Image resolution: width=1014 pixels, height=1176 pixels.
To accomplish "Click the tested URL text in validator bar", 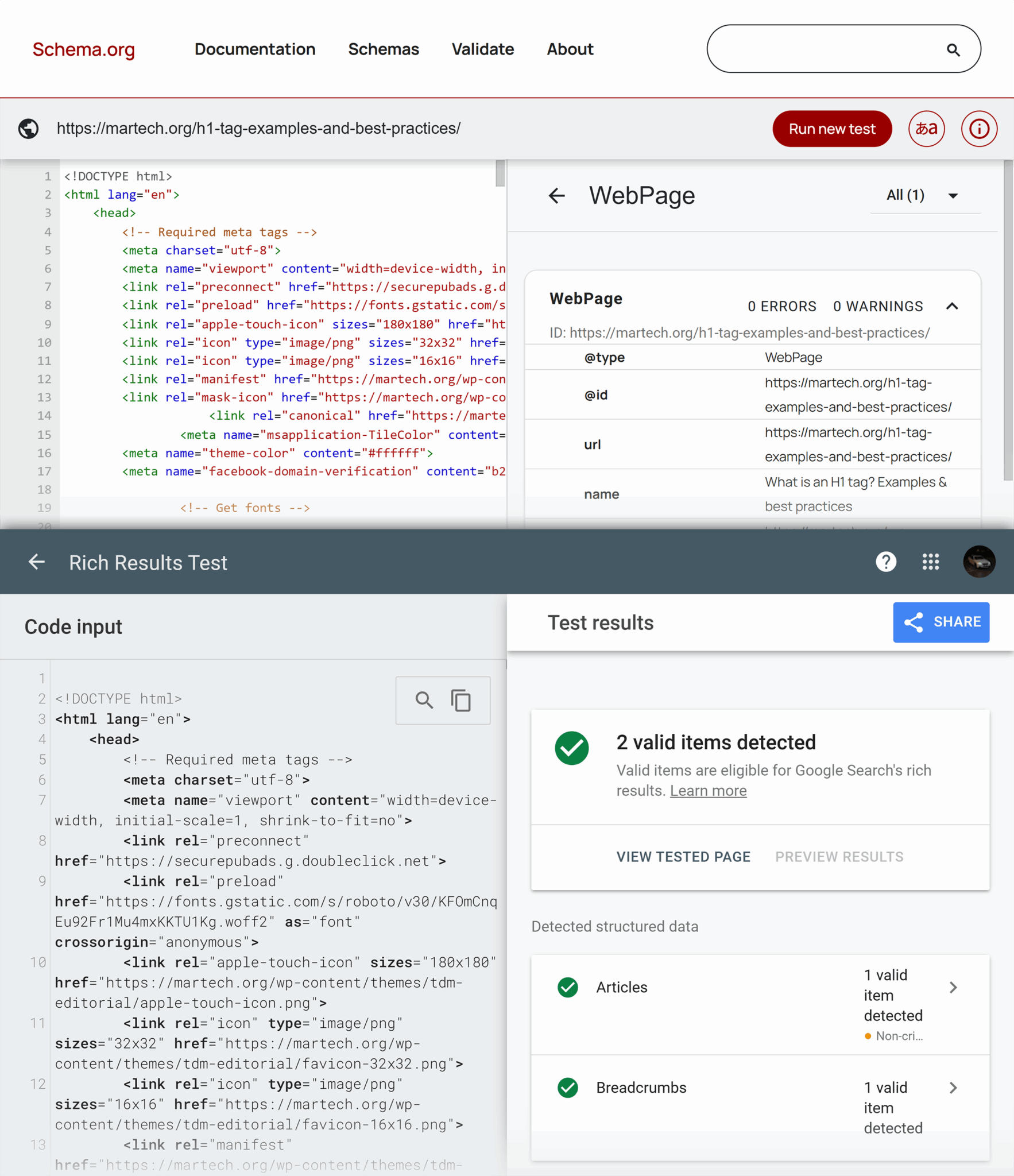I will pyautogui.click(x=258, y=129).
